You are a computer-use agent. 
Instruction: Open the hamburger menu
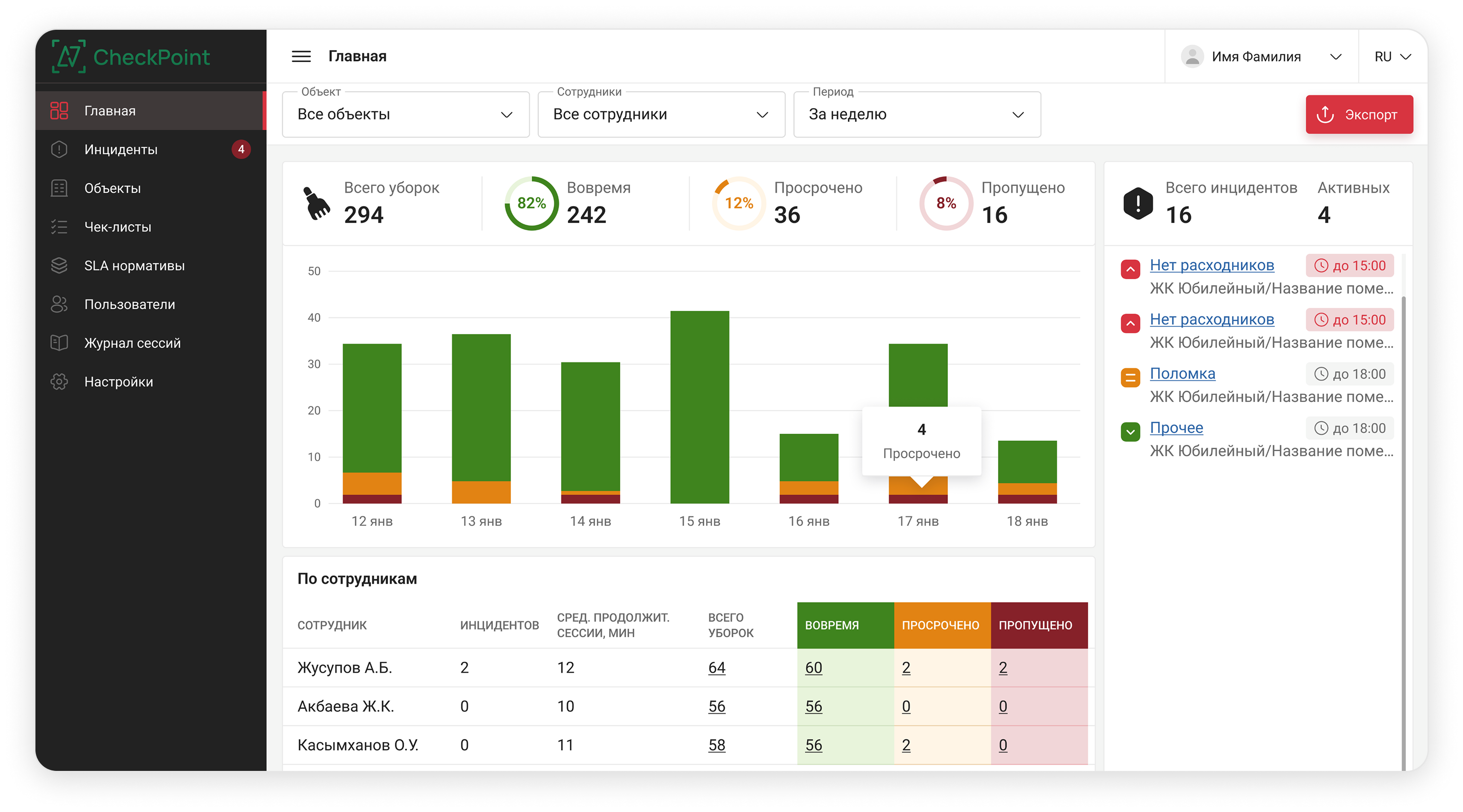coord(301,56)
